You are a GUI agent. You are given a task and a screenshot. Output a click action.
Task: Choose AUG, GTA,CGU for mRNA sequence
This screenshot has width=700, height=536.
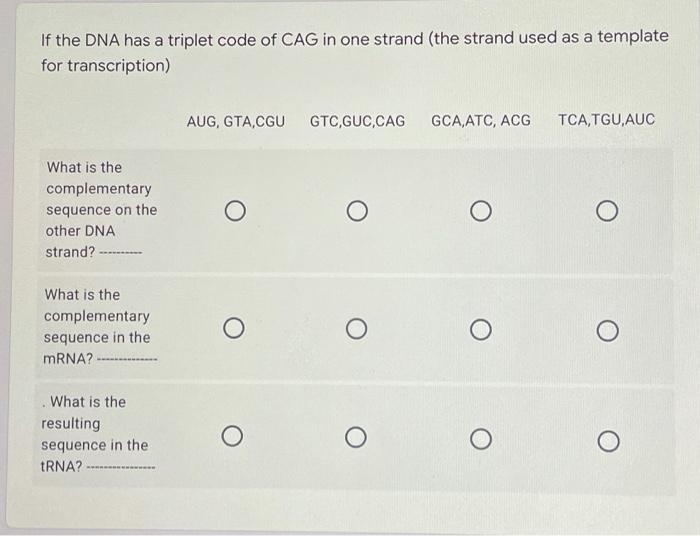pyautogui.click(x=234, y=328)
